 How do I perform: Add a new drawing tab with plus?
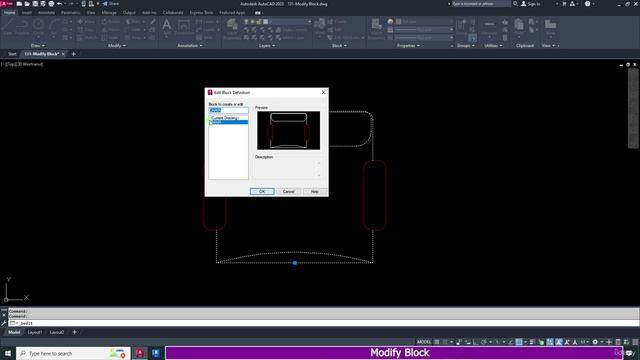(73, 54)
